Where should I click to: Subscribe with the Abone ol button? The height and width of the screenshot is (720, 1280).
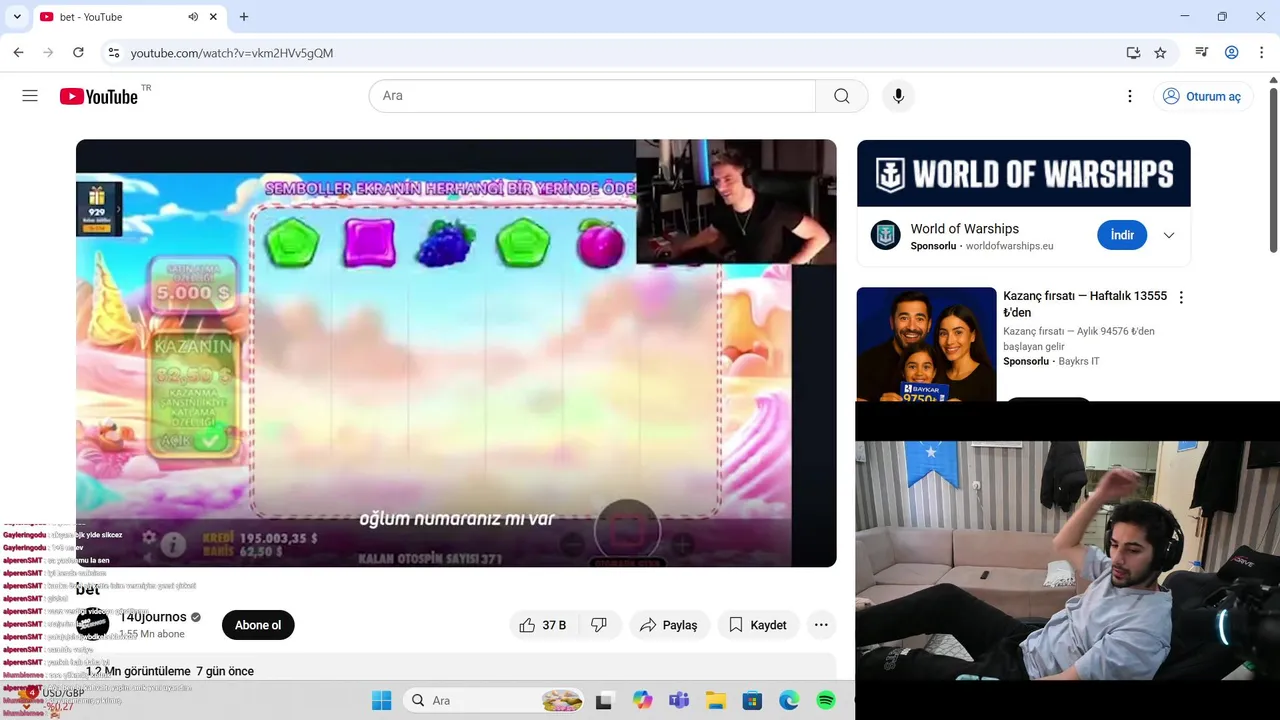(x=258, y=625)
